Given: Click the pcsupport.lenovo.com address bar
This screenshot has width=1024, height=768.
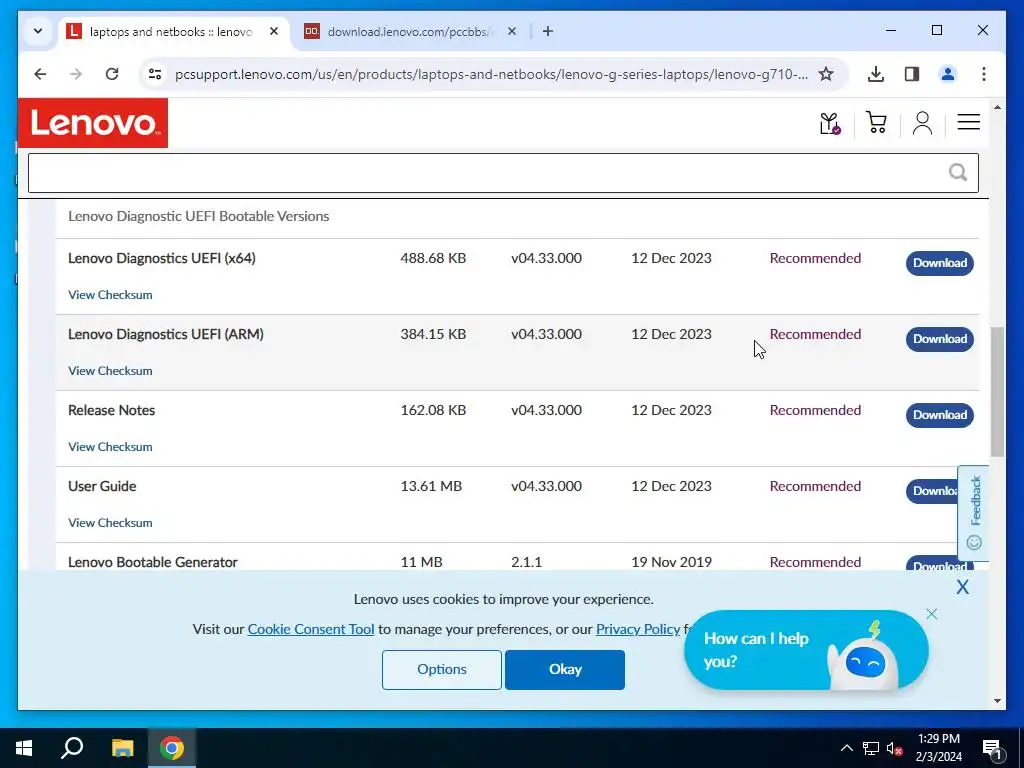Looking at the screenshot, I should (491, 74).
